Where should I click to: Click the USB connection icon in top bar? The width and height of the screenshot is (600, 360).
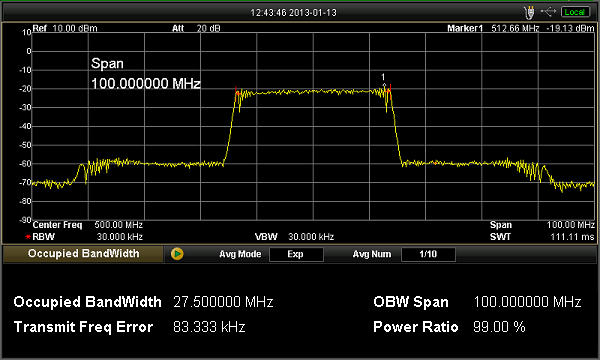(548, 12)
